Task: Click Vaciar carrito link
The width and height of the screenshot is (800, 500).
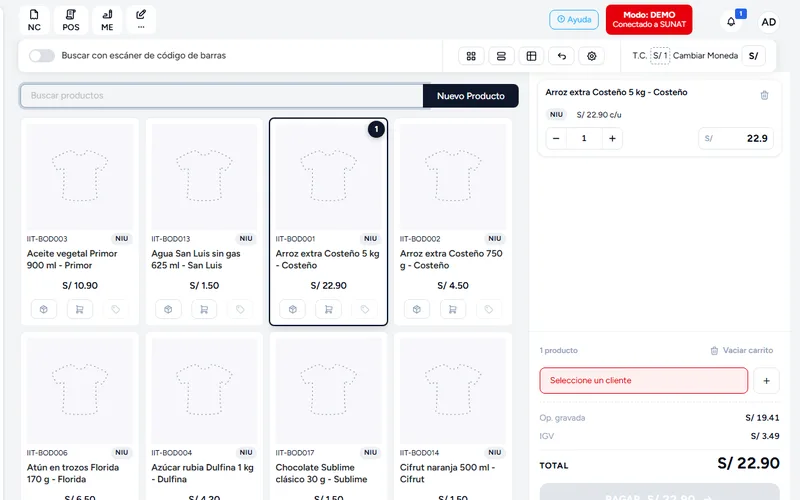Action: (742, 351)
